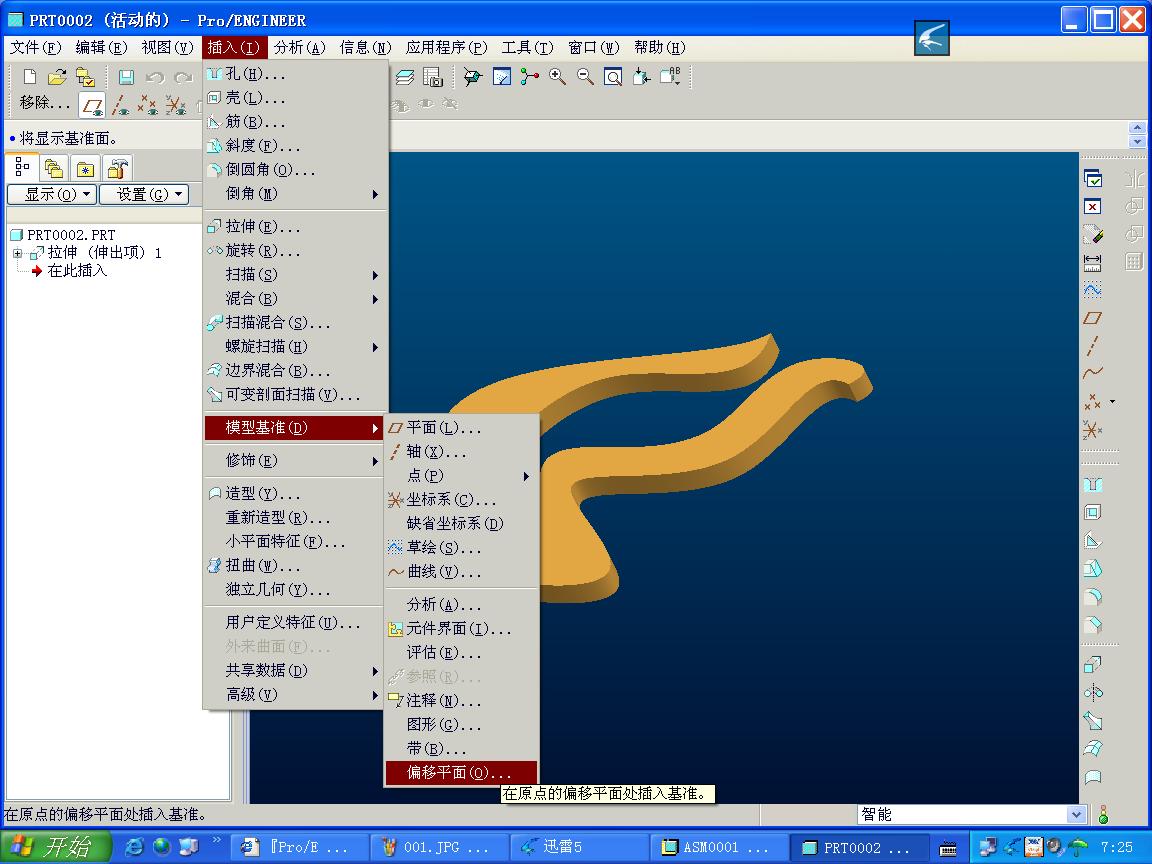Click the shell tool in right toolbar
Image resolution: width=1152 pixels, height=864 pixels.
pos(1092,513)
